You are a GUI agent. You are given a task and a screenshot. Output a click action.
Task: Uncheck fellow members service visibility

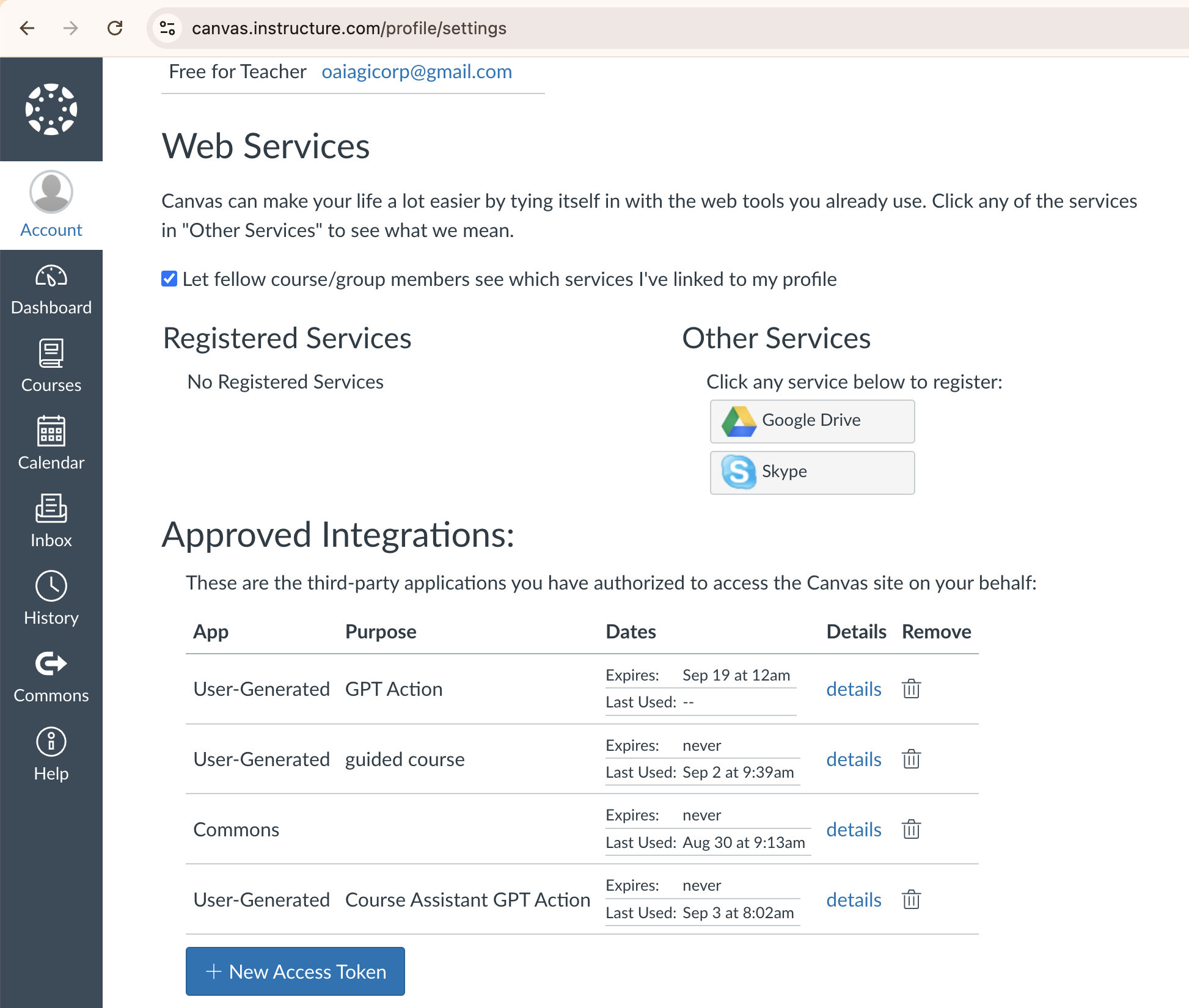pyautogui.click(x=169, y=279)
